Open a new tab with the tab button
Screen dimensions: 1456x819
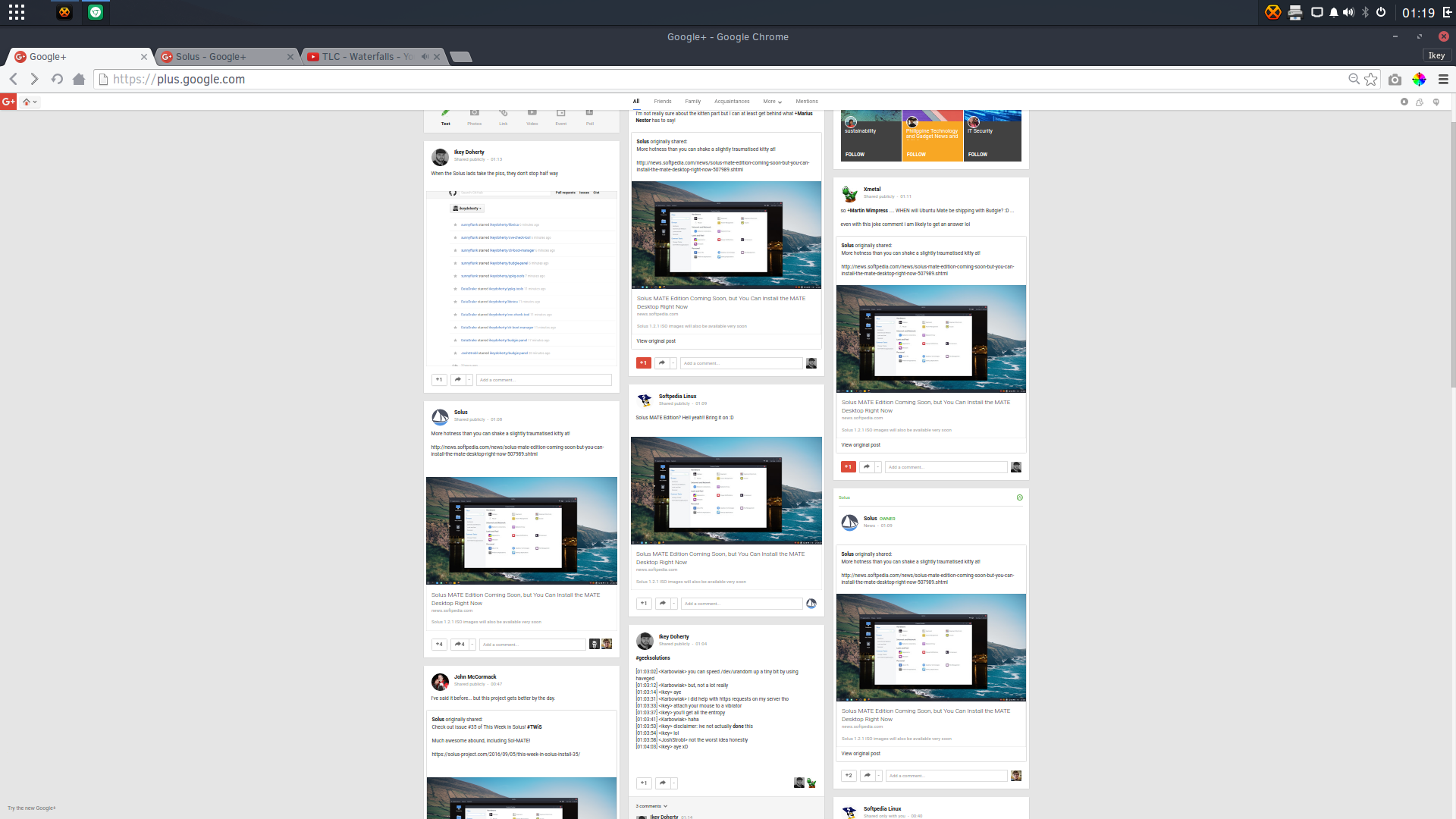[x=460, y=57]
